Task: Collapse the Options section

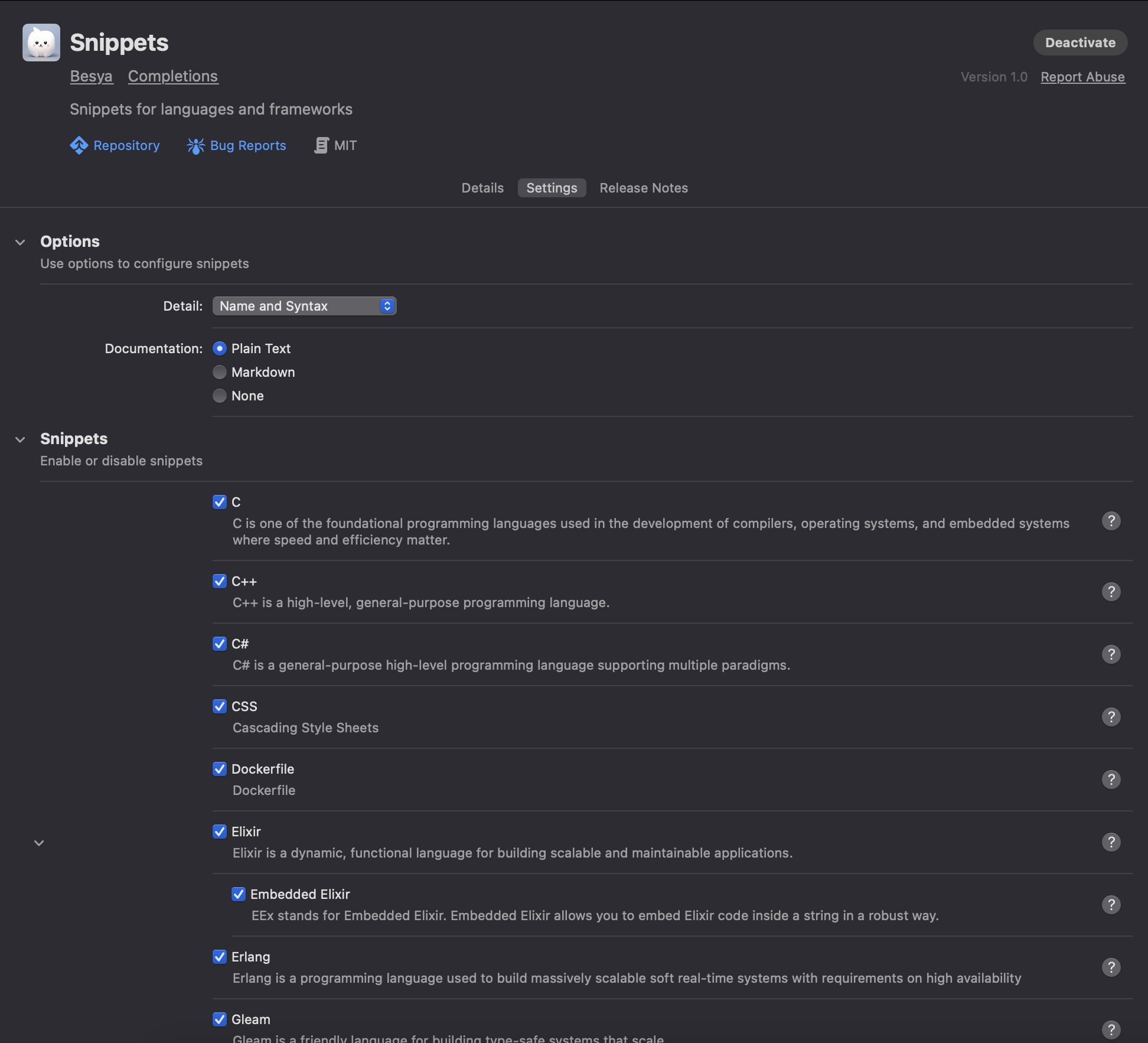Action: coord(20,242)
